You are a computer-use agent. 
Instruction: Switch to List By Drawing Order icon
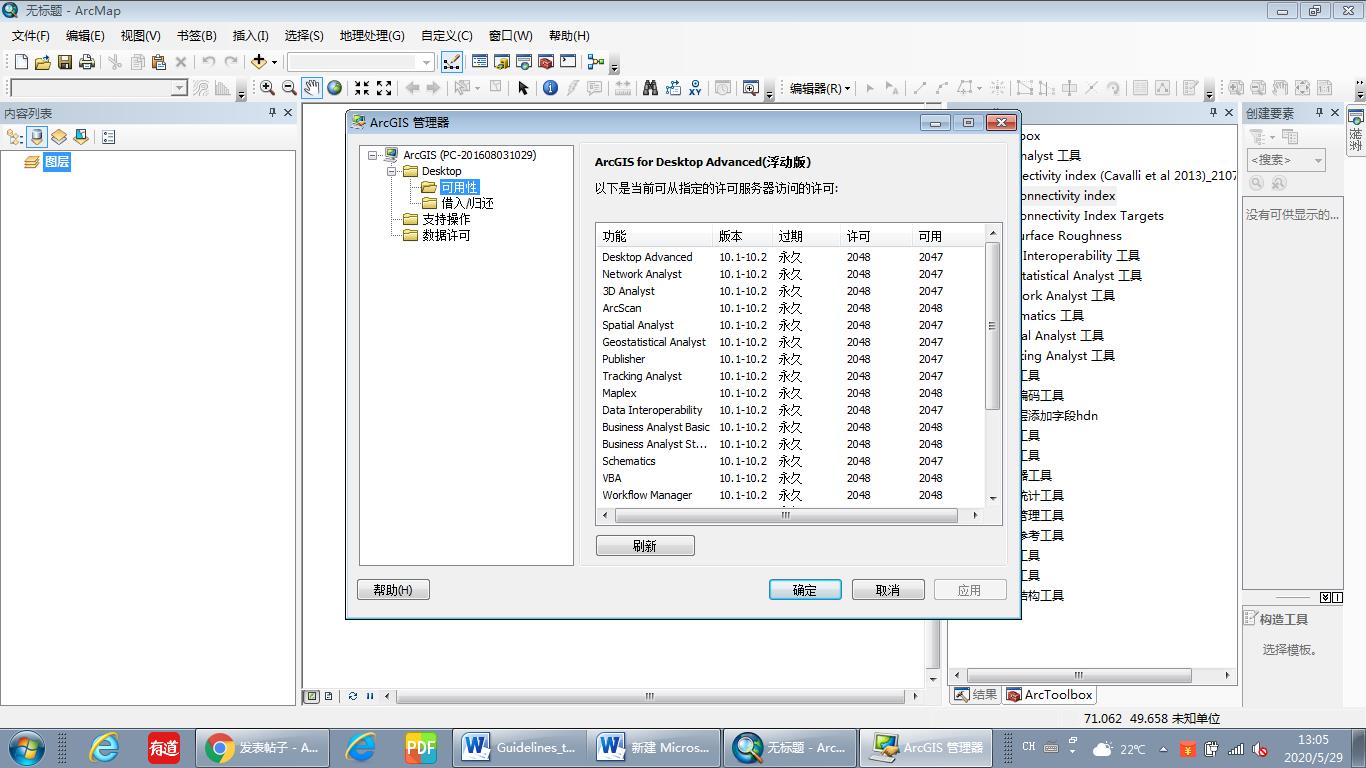pos(15,137)
